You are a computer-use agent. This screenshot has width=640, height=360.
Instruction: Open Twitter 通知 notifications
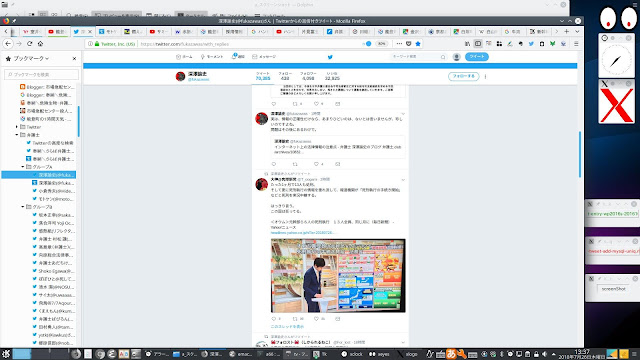238,57
